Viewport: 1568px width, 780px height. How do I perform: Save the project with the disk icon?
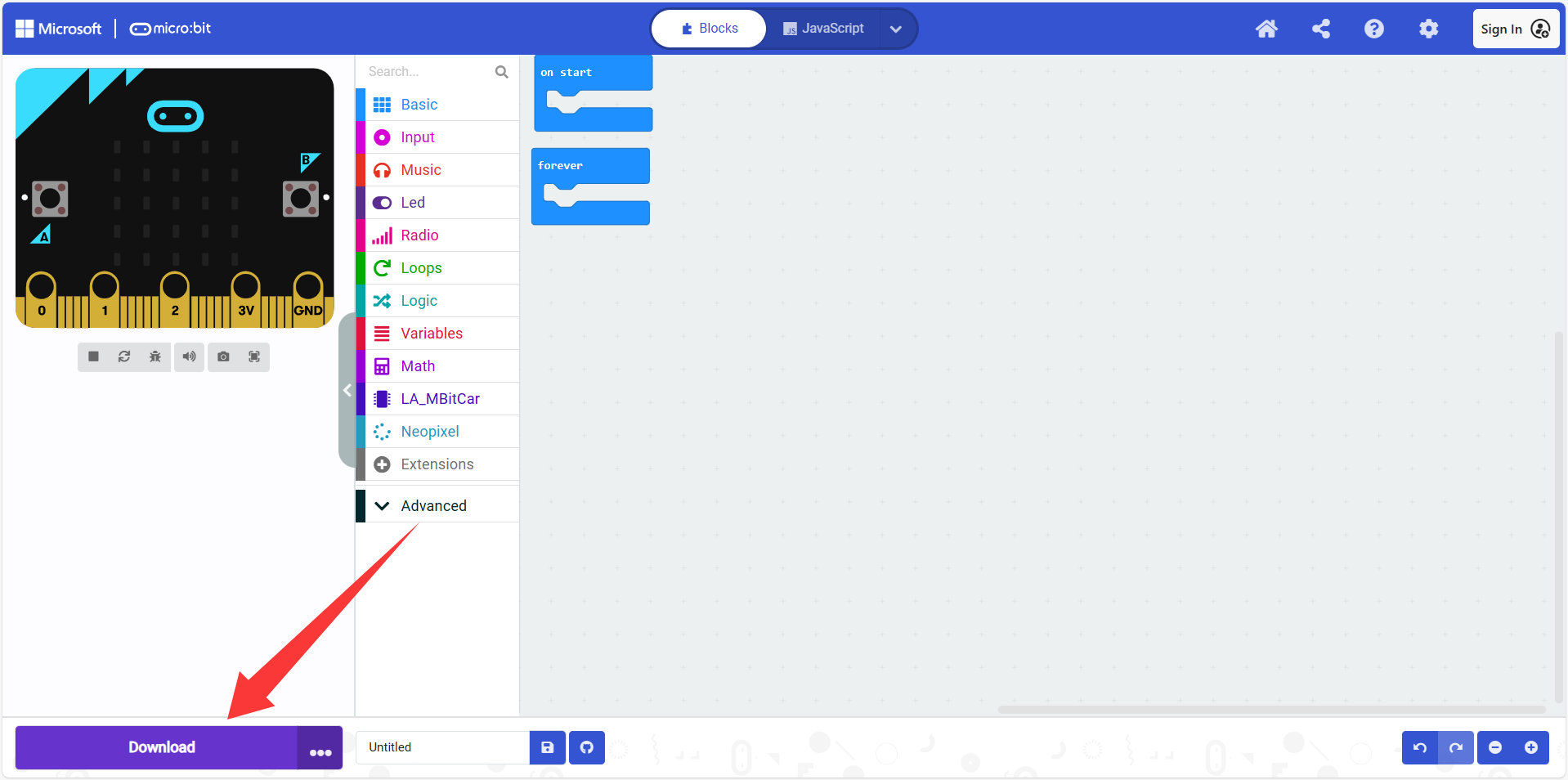tap(548, 747)
